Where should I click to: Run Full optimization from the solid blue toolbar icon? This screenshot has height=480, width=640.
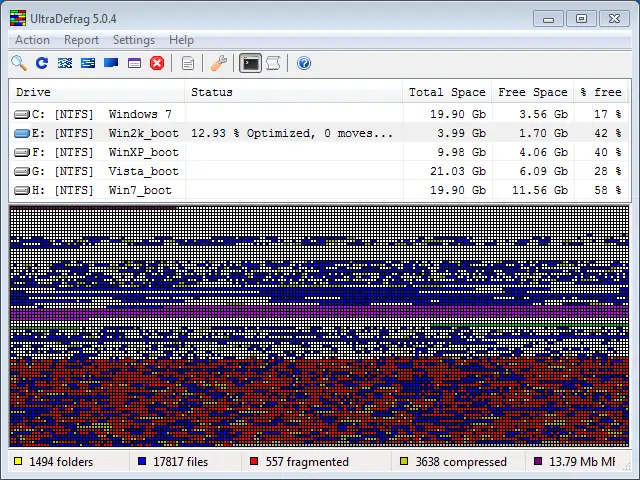[111, 62]
